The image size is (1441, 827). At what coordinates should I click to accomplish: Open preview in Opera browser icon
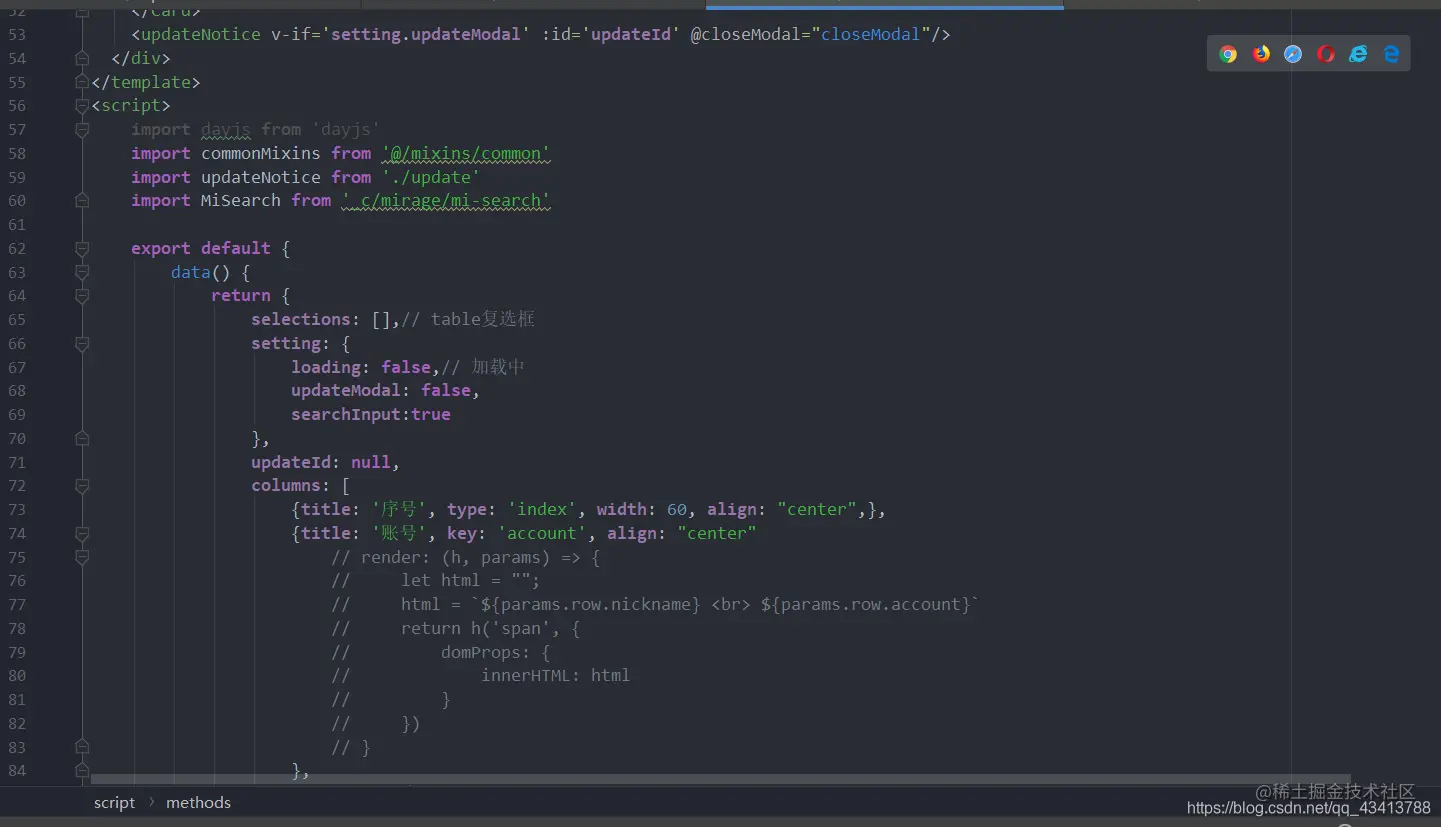coord(1326,54)
